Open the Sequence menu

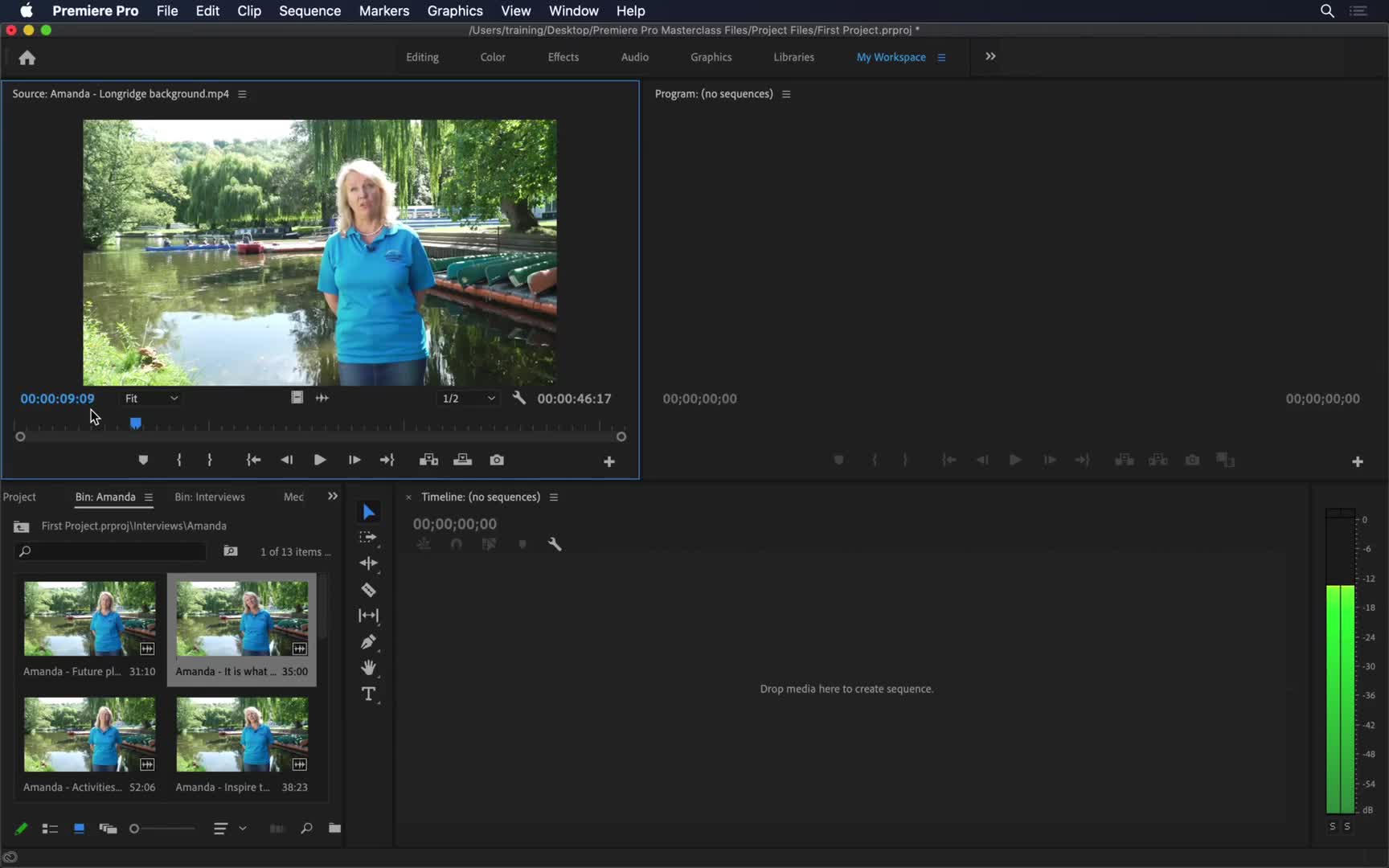[x=309, y=10]
